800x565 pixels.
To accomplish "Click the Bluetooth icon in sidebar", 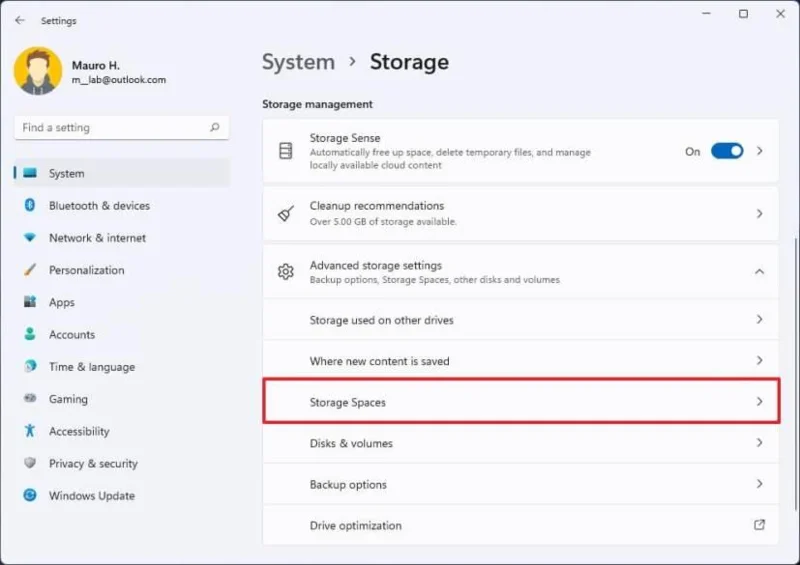I will (30, 205).
